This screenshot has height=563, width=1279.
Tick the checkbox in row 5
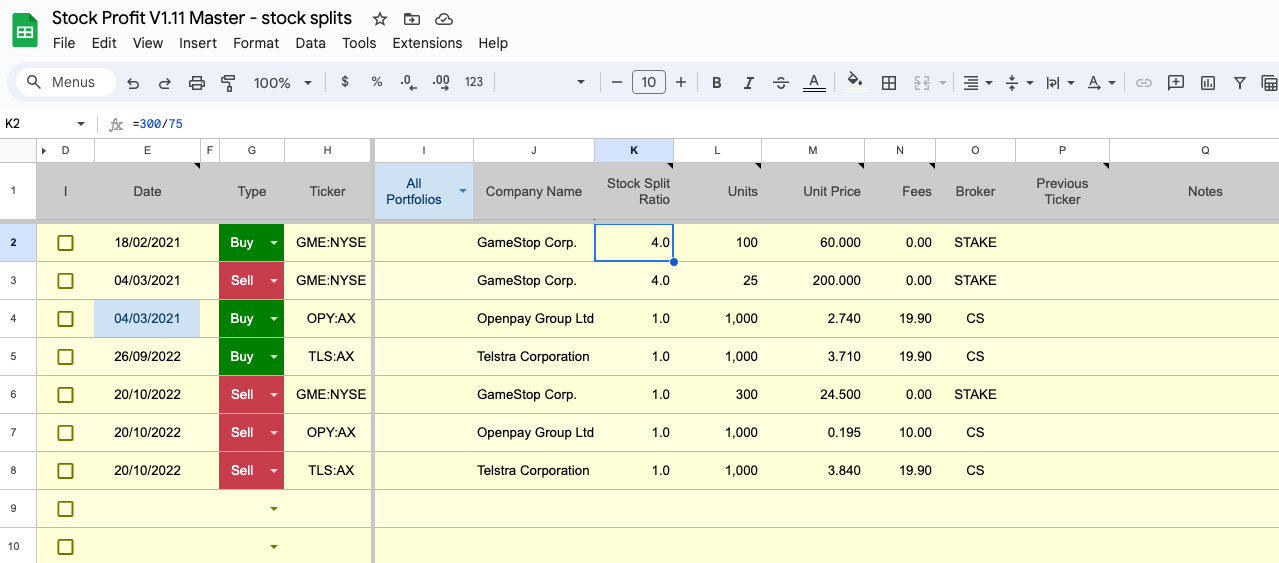66,357
